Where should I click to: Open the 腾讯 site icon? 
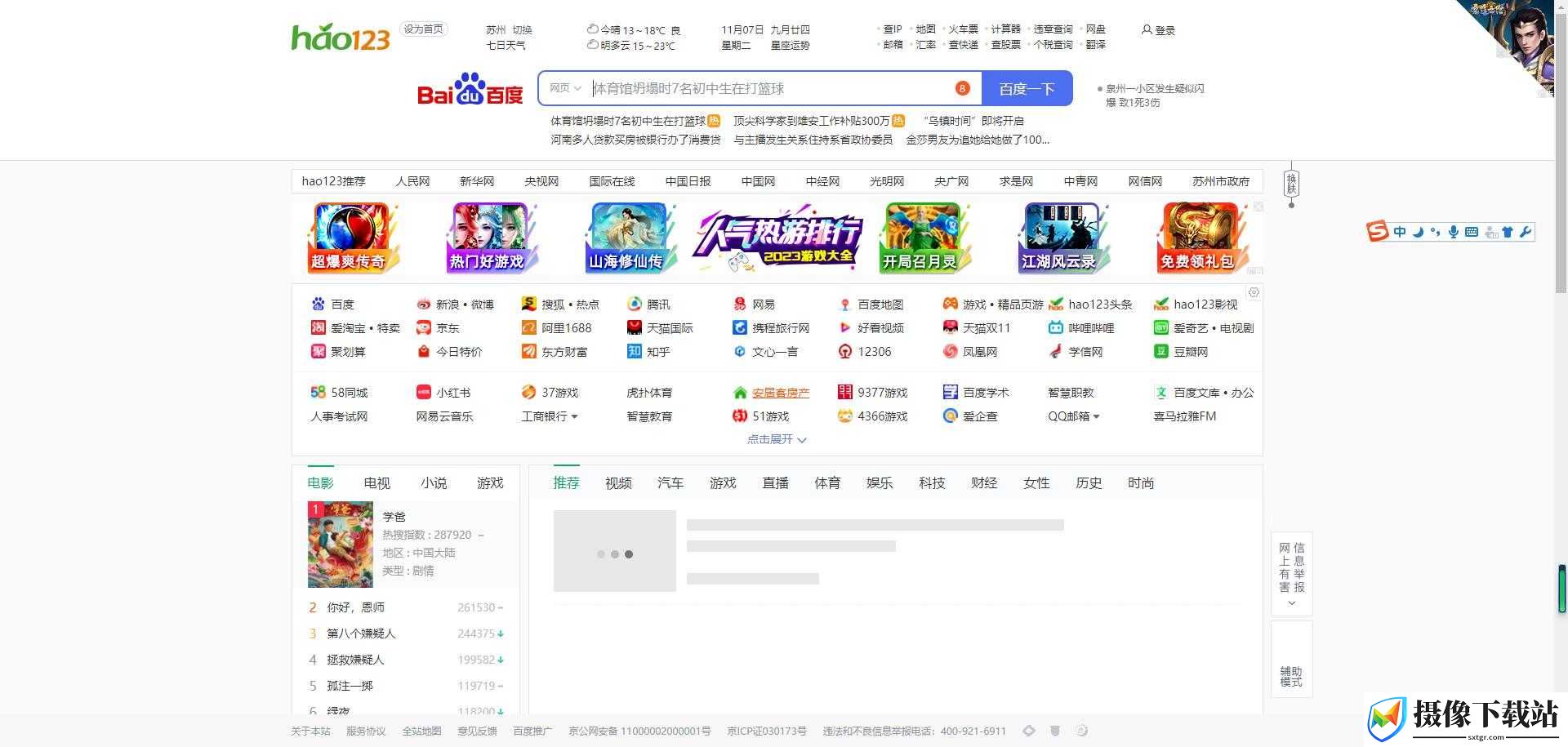point(634,304)
